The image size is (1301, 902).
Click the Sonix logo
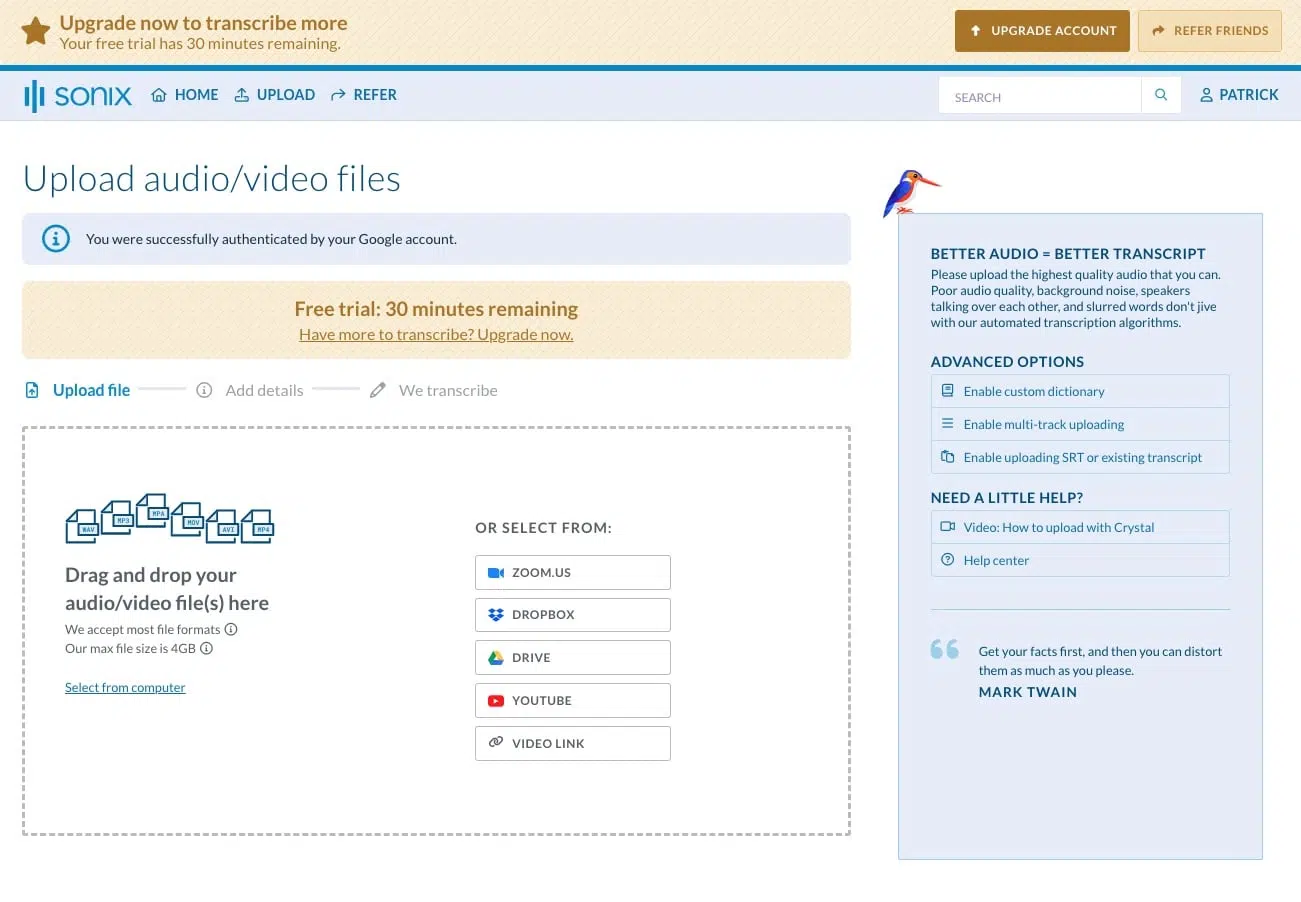pos(77,95)
